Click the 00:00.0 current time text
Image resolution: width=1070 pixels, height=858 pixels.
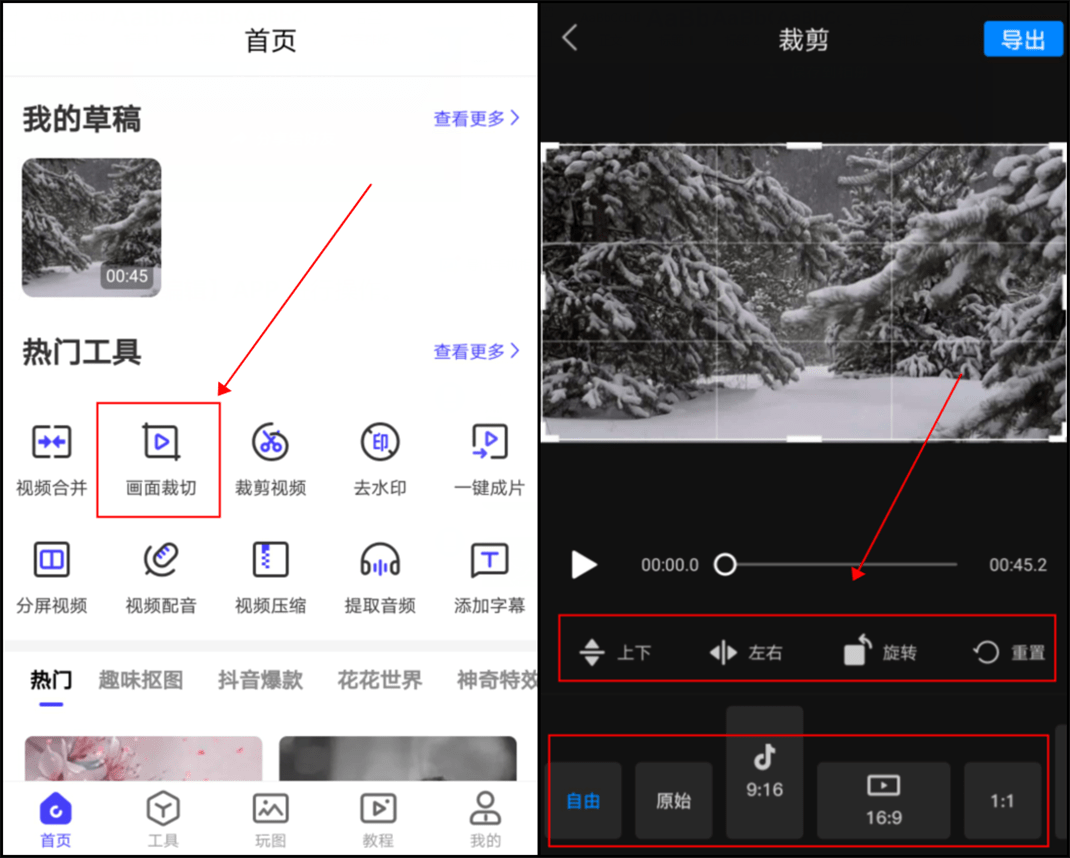[x=669, y=564]
